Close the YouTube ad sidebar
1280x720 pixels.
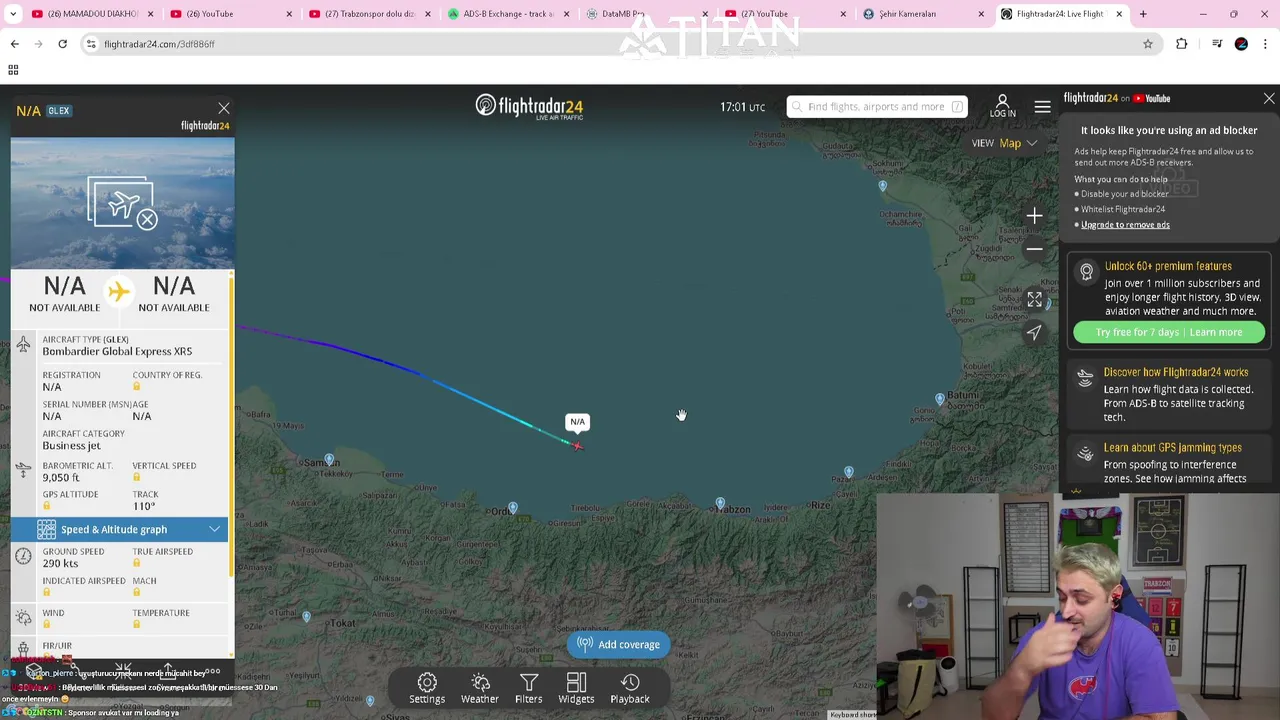(x=1269, y=99)
